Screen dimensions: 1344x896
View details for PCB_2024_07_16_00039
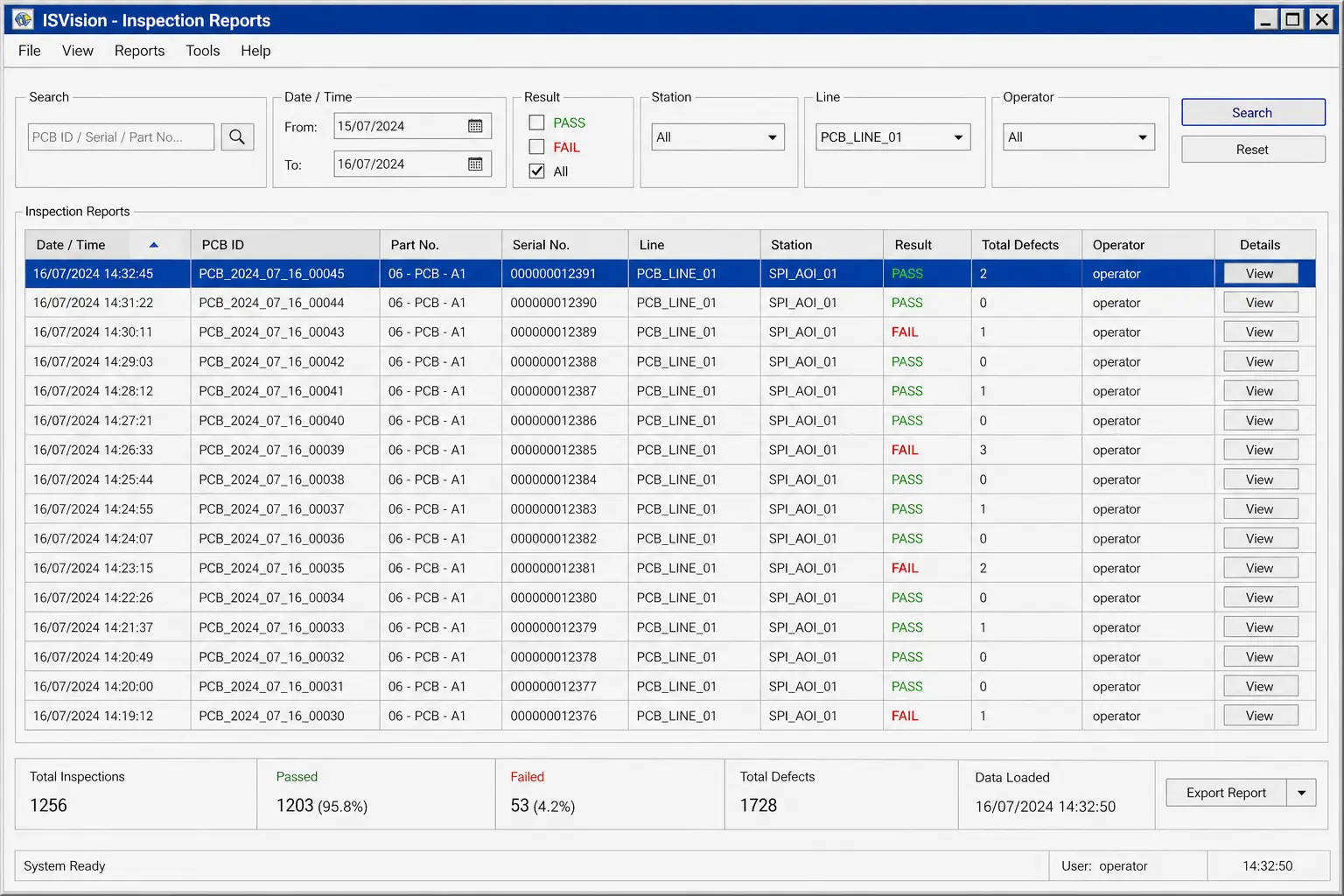tap(1260, 451)
